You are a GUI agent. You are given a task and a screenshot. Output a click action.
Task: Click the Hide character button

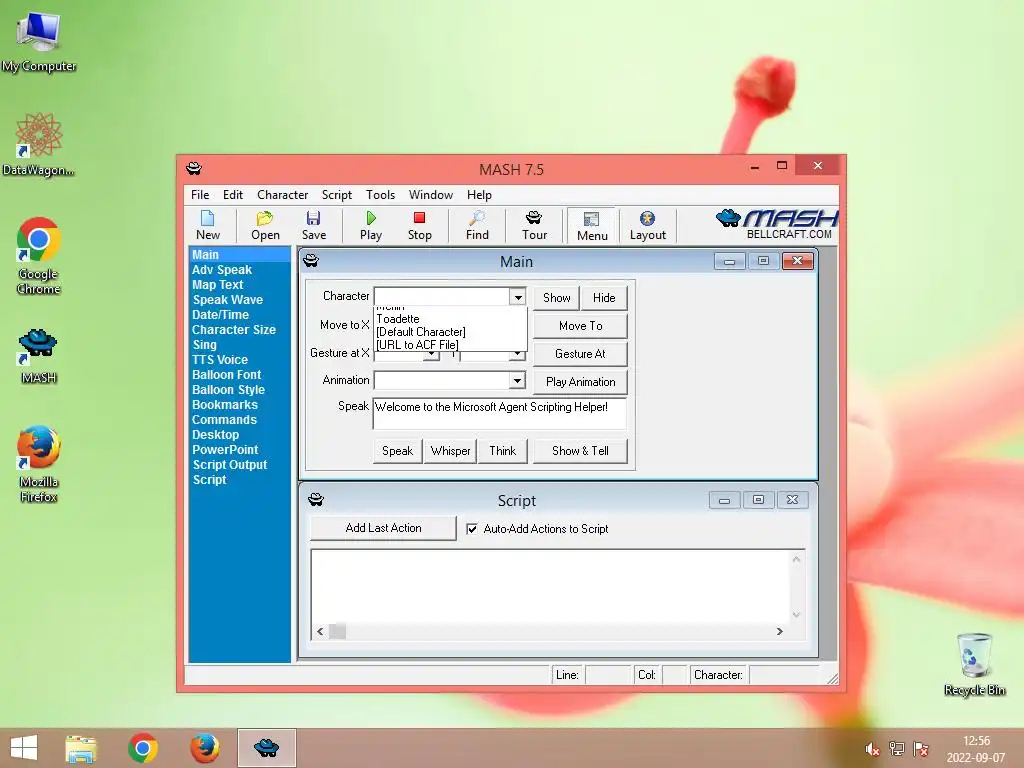click(x=604, y=298)
